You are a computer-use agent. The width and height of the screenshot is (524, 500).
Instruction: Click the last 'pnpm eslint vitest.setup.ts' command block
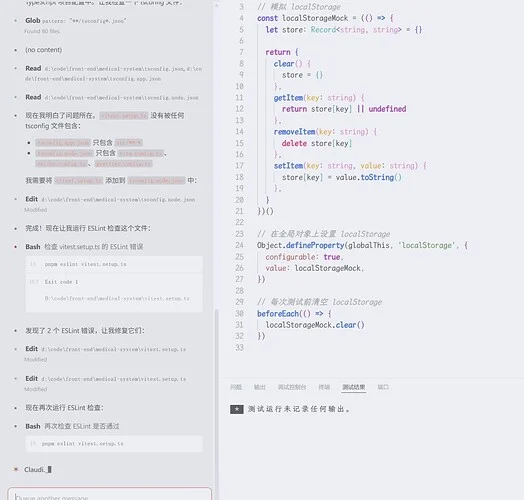[x=114, y=444]
